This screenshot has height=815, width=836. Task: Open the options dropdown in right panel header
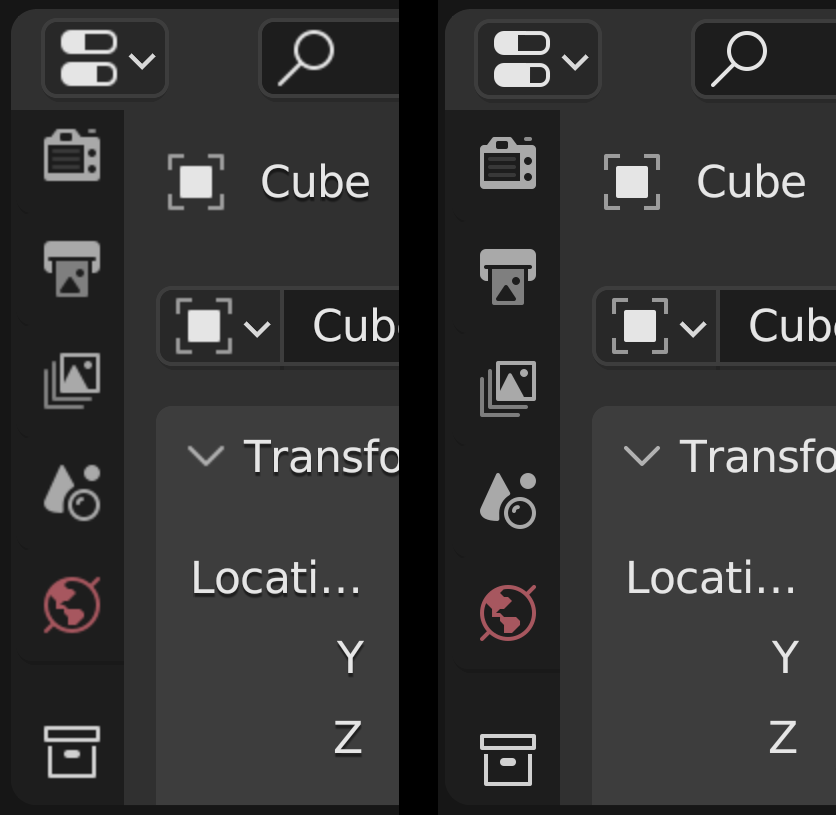pyautogui.click(x=538, y=59)
